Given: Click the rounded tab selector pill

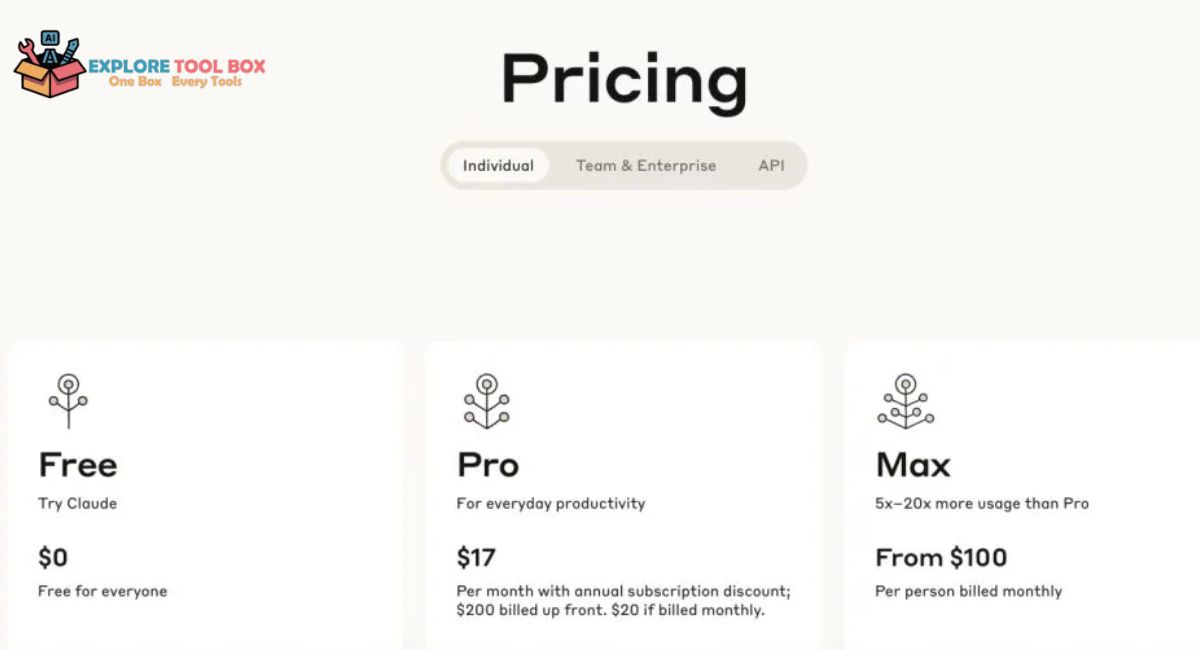Looking at the screenshot, I should point(623,165).
